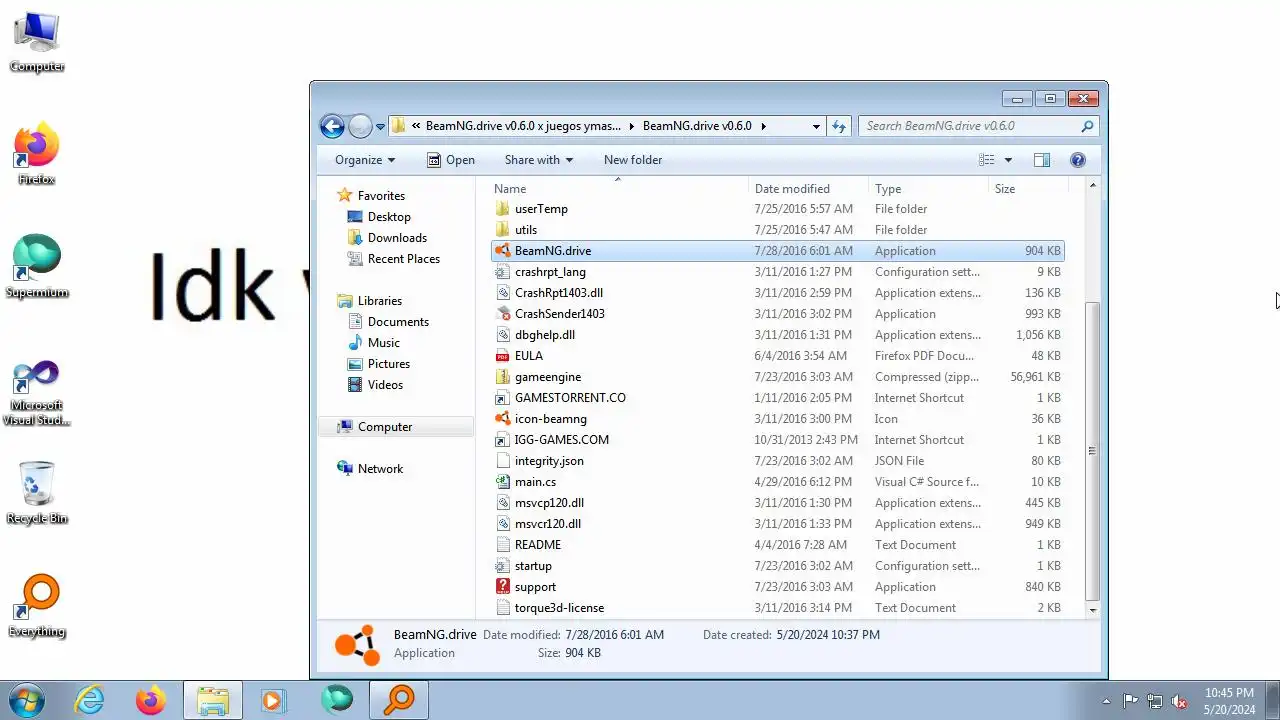
Task: Sort by the Type column header
Action: click(928, 189)
